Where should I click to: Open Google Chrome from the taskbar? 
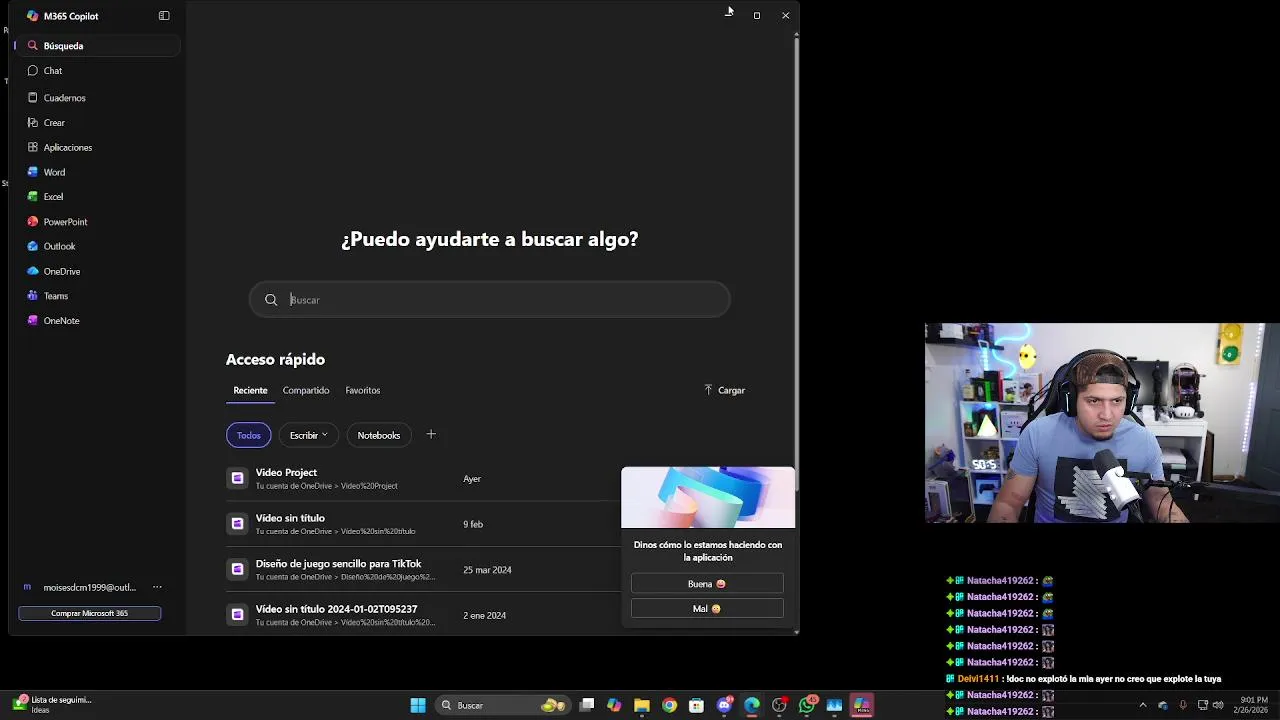click(x=669, y=706)
